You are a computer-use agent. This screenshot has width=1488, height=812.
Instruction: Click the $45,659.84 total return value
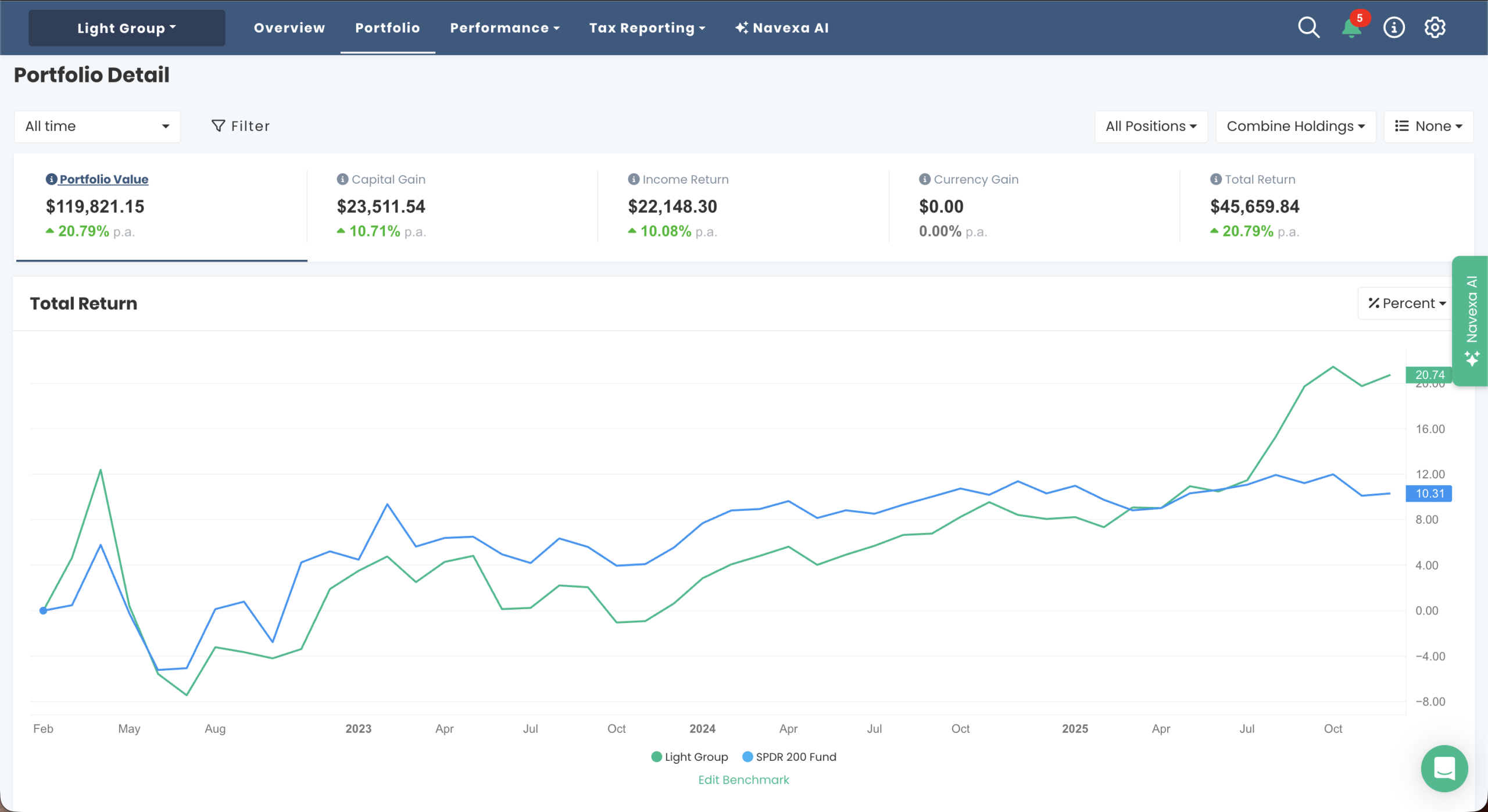(1255, 206)
